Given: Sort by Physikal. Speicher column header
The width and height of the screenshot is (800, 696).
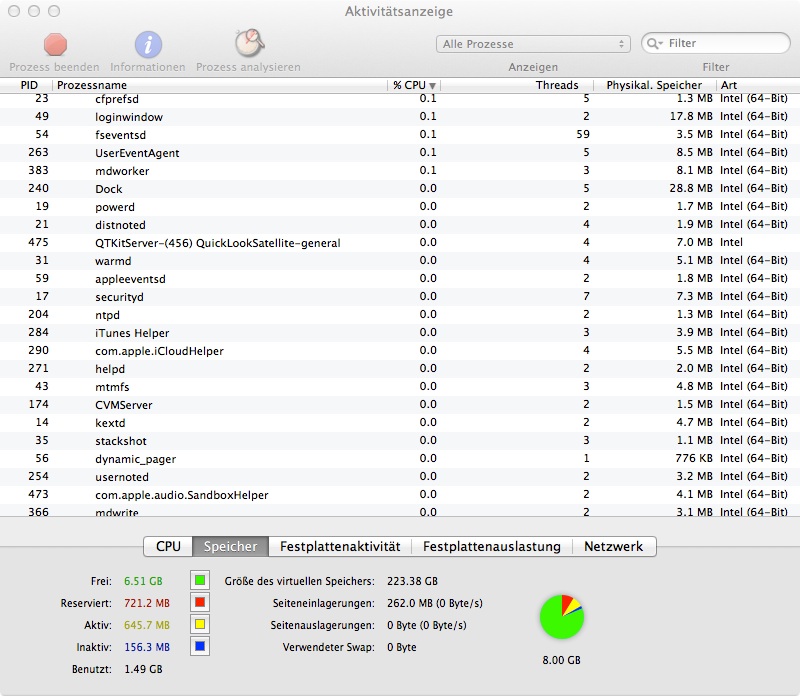Looking at the screenshot, I should coord(655,85).
